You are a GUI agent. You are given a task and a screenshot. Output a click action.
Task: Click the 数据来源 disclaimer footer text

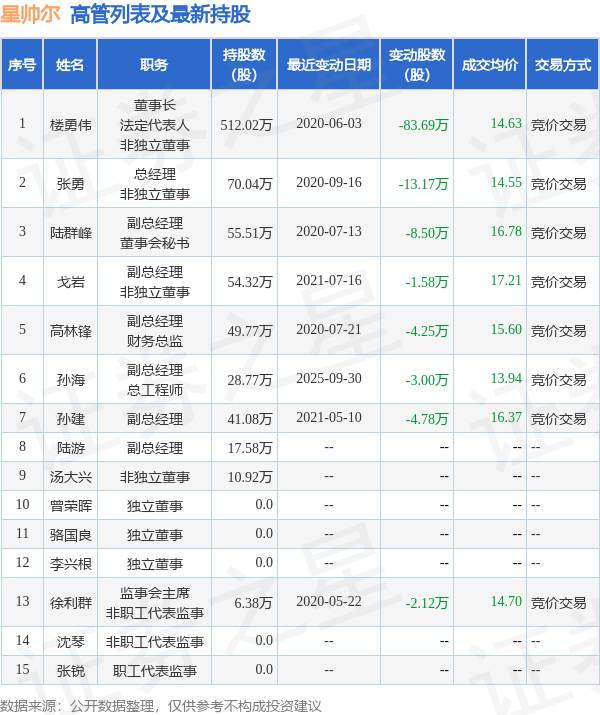[161, 706]
